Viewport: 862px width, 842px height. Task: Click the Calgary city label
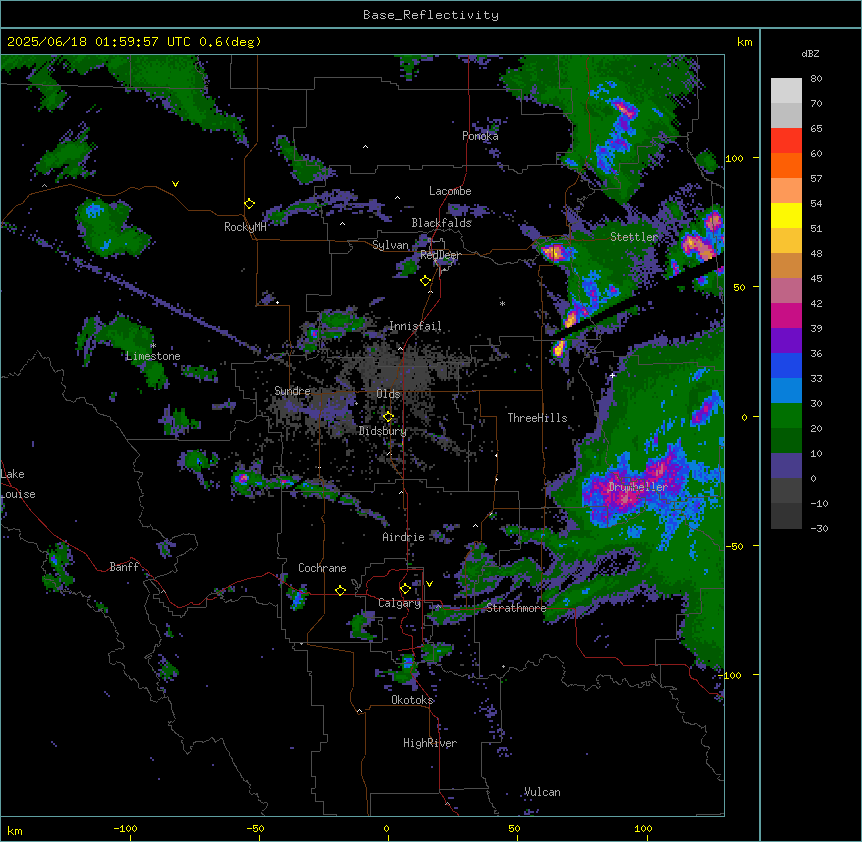coord(399,603)
